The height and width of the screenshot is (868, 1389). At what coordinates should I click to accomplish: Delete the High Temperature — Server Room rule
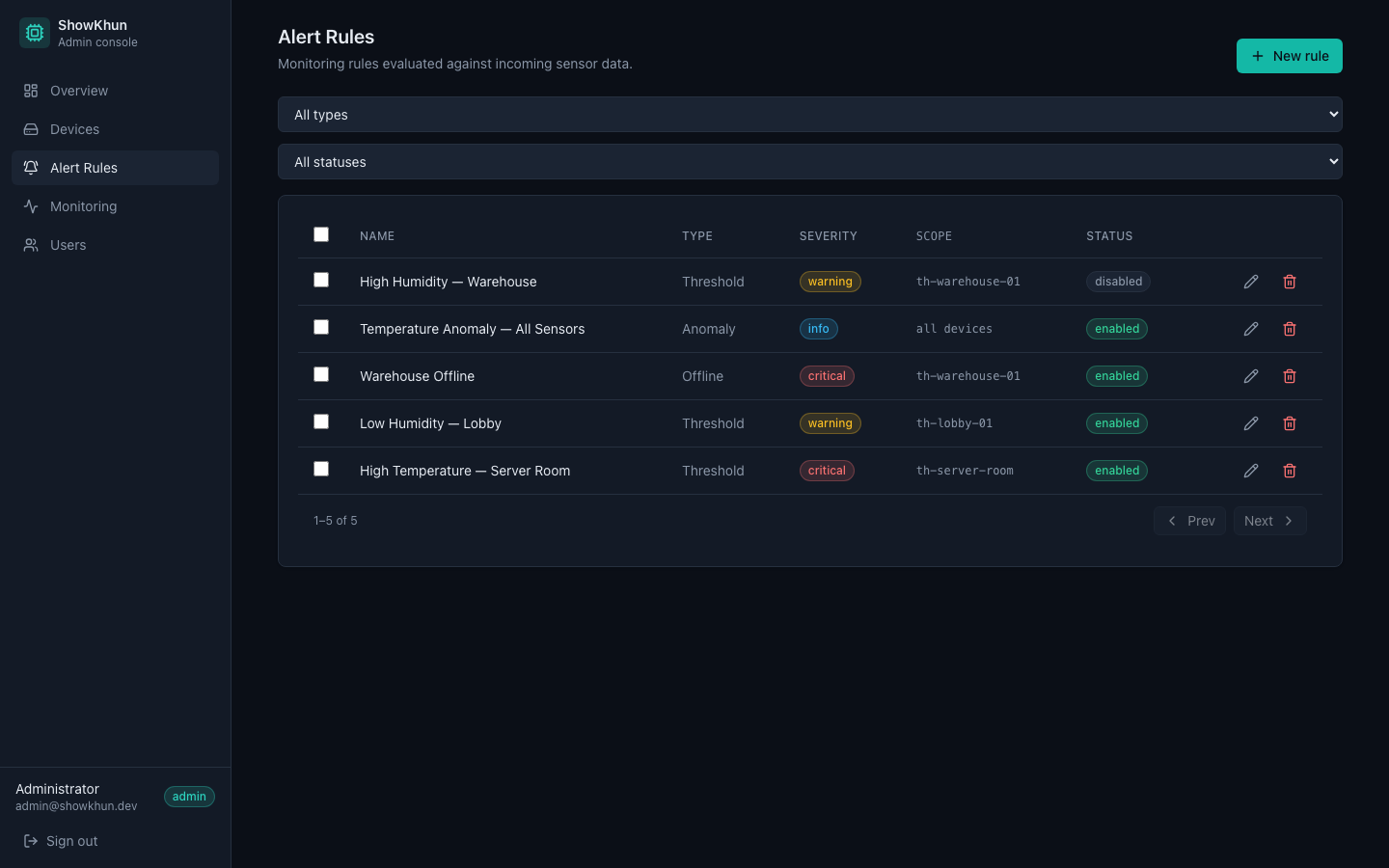coord(1290,471)
